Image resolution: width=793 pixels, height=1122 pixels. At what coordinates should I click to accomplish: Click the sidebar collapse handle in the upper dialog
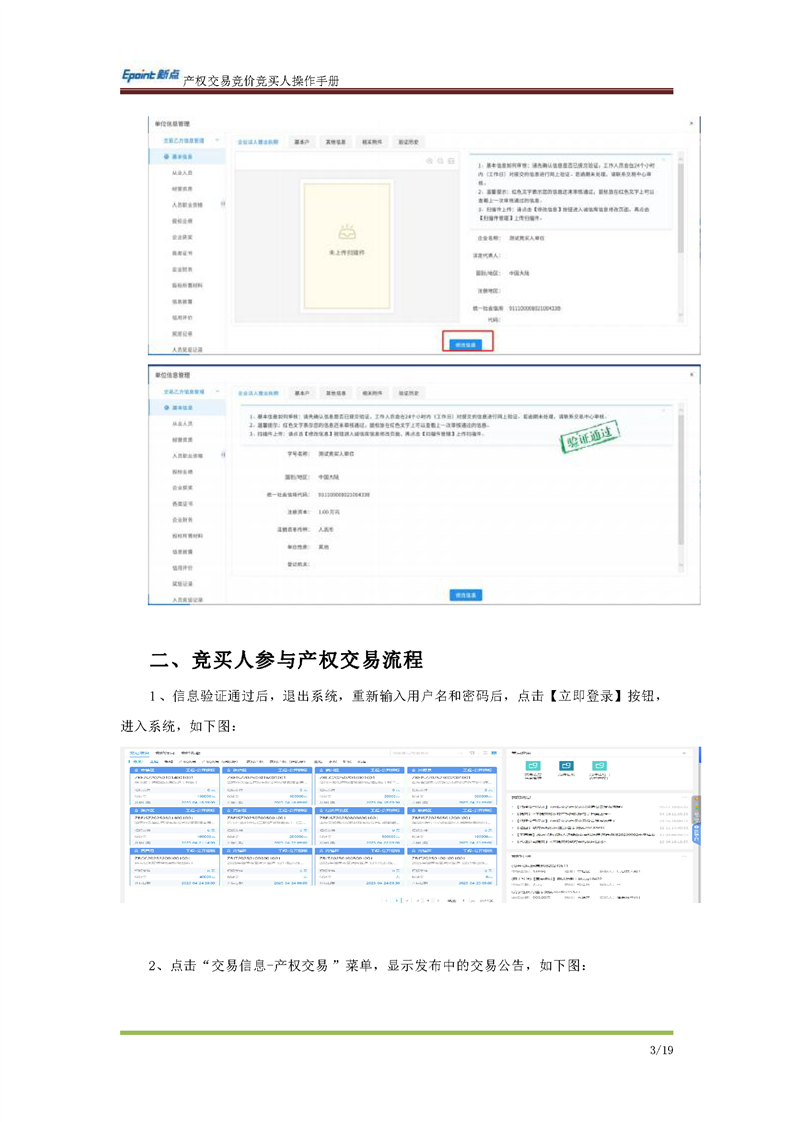[x=222, y=203]
